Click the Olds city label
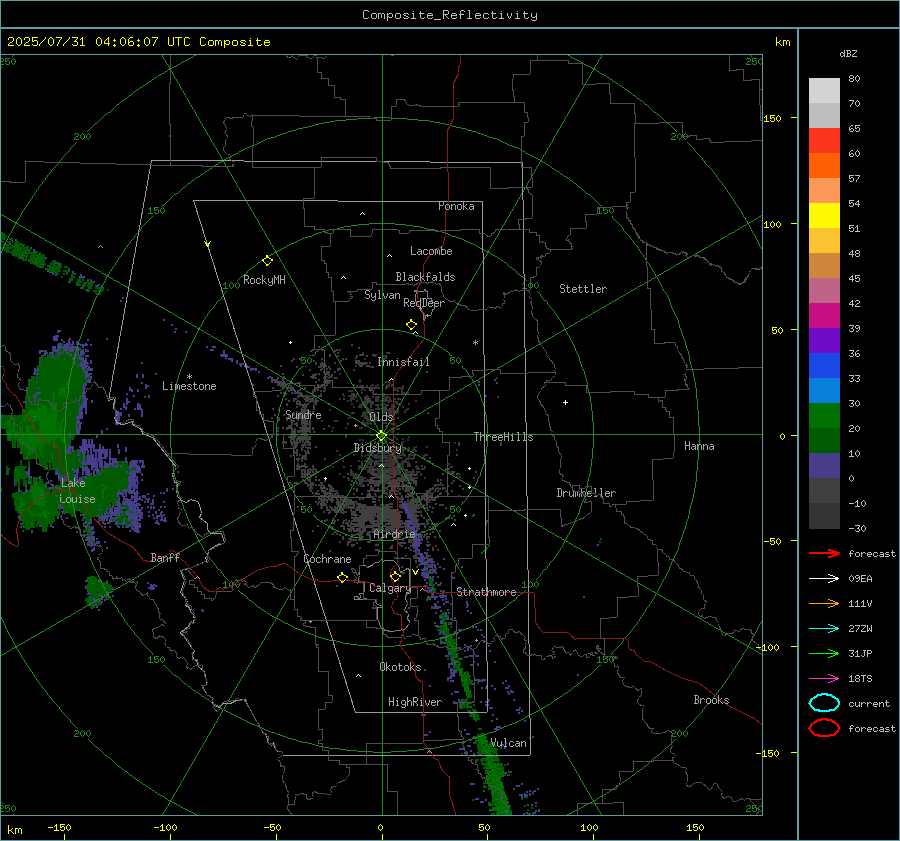 tap(381, 417)
